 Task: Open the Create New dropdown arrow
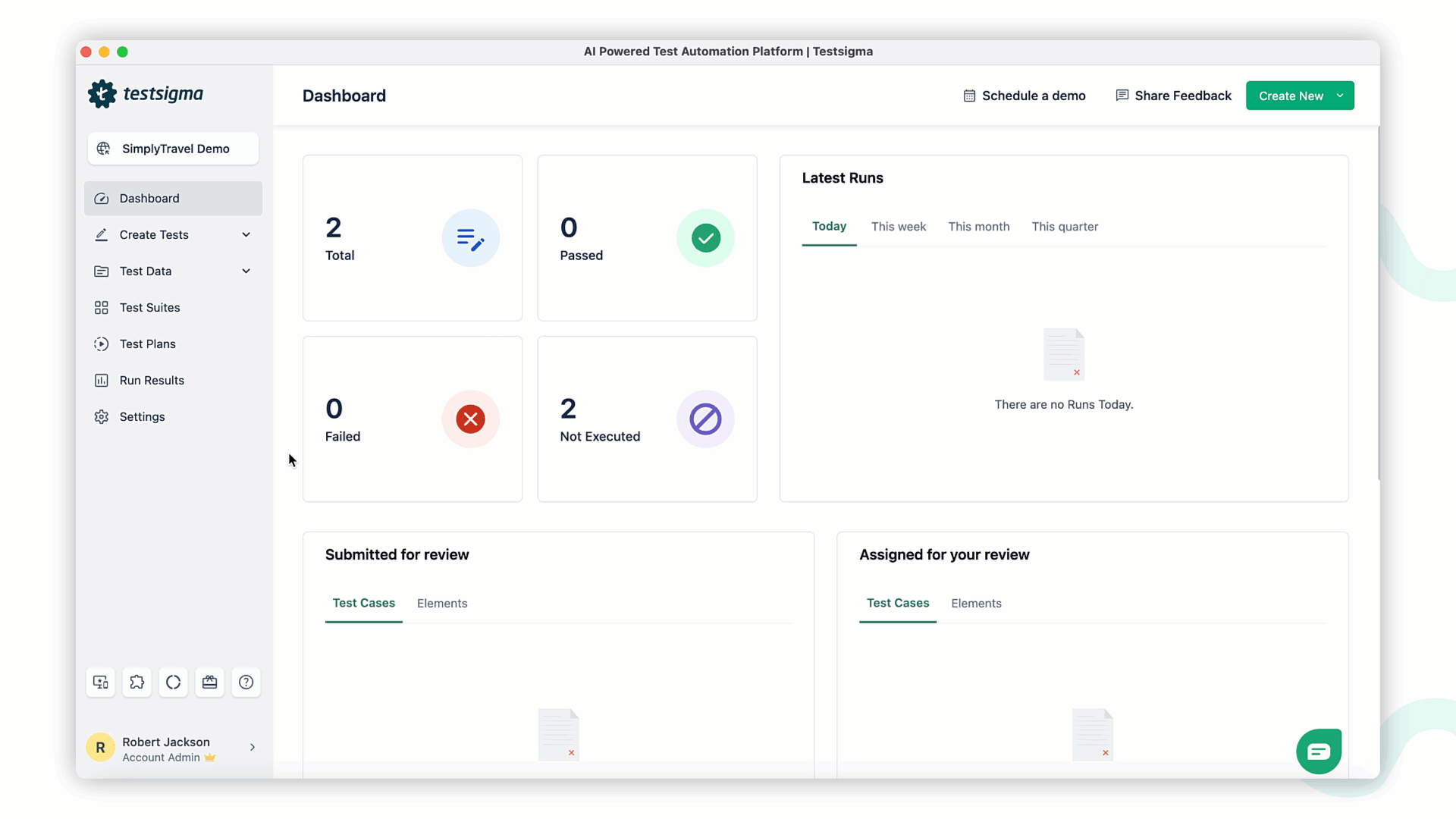[1340, 96]
